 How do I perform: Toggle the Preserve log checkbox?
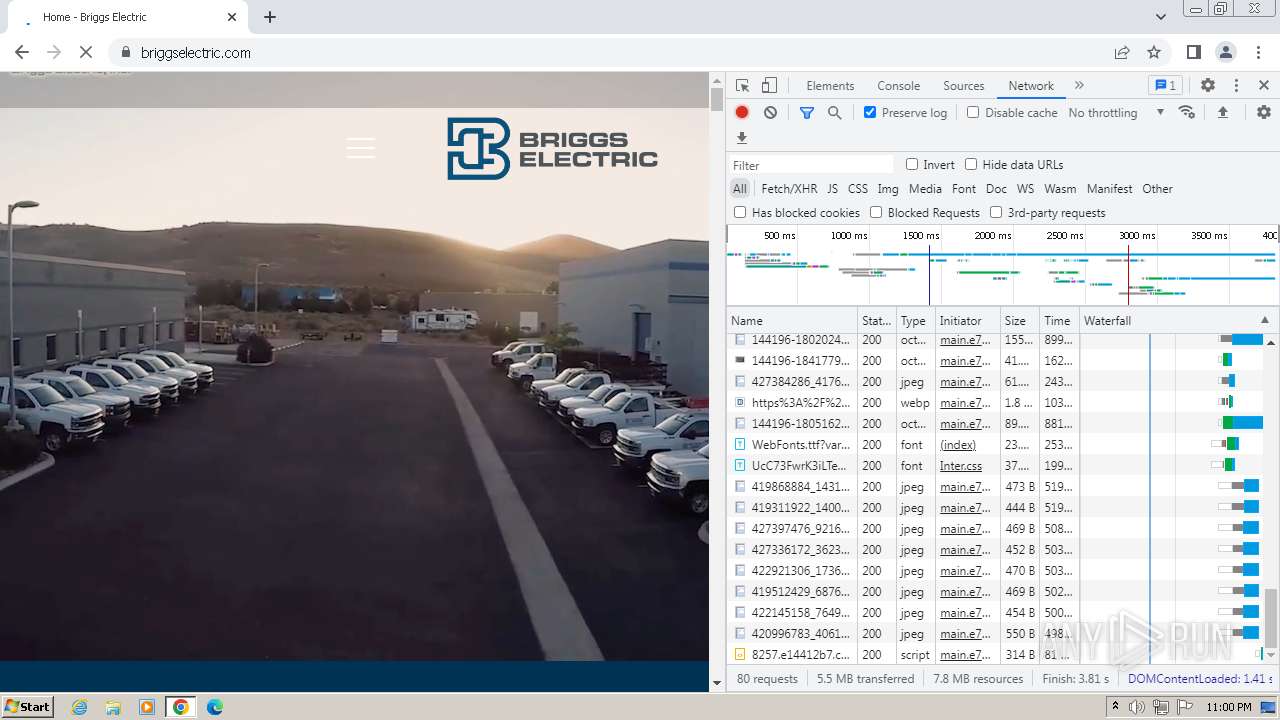pos(870,112)
